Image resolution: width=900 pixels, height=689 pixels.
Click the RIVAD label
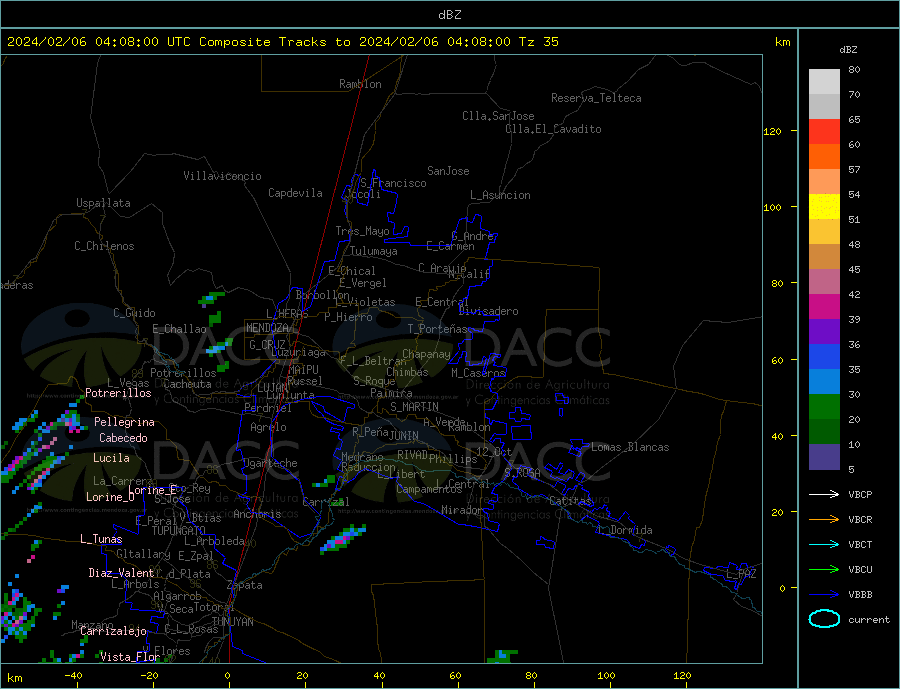tap(412, 455)
